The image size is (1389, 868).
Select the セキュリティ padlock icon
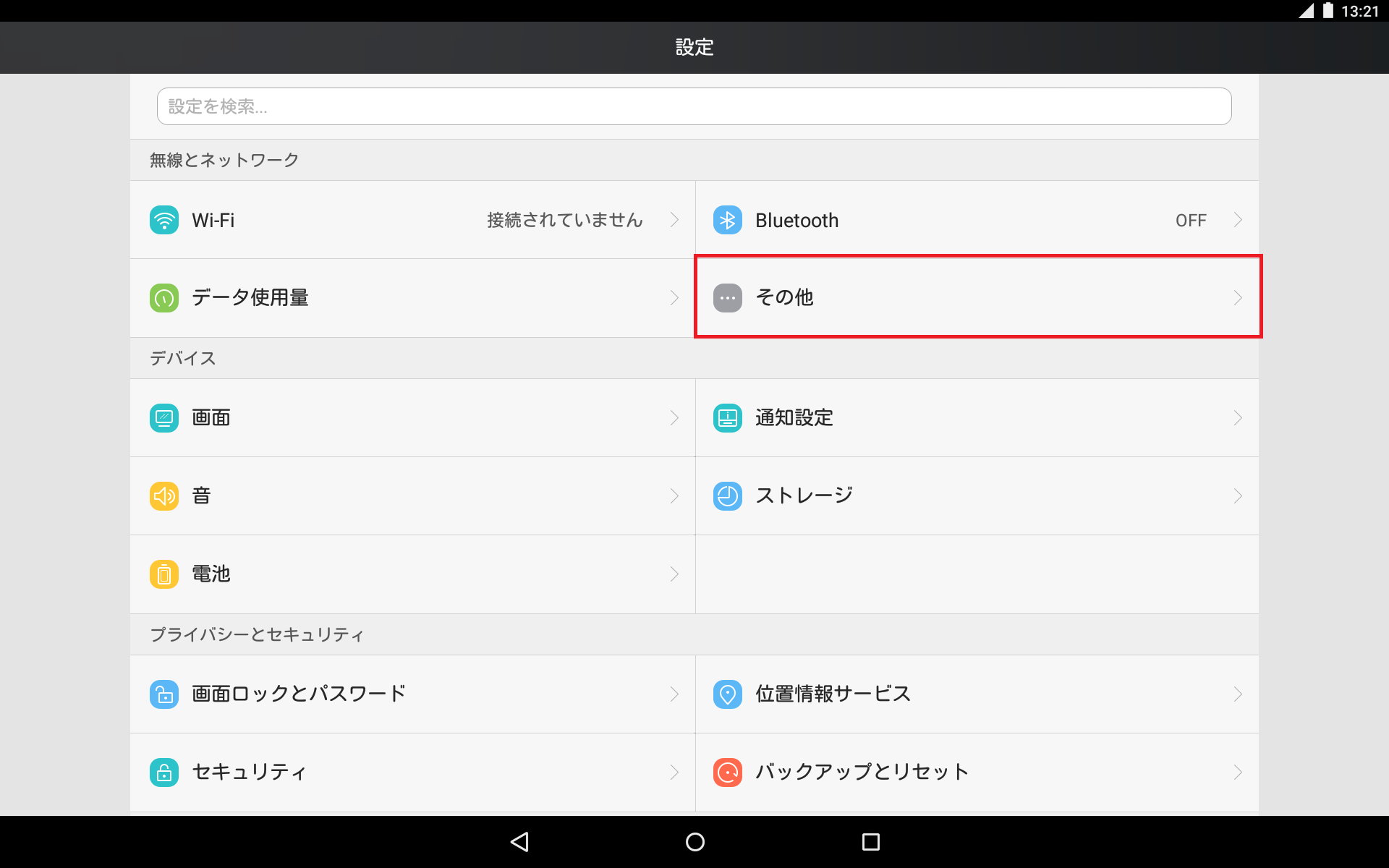coord(164,772)
